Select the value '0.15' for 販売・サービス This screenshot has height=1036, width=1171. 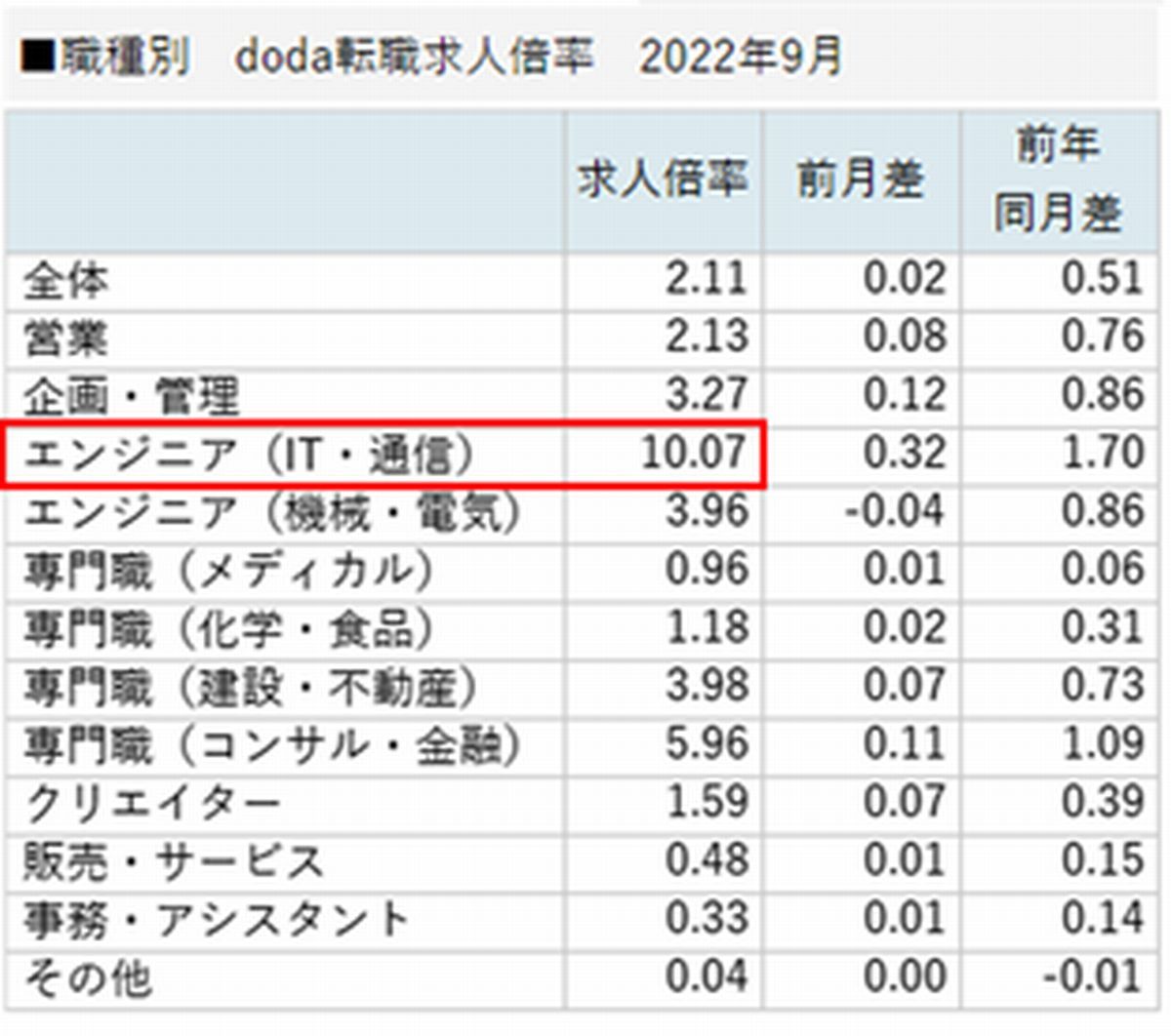pyautogui.click(x=1103, y=859)
